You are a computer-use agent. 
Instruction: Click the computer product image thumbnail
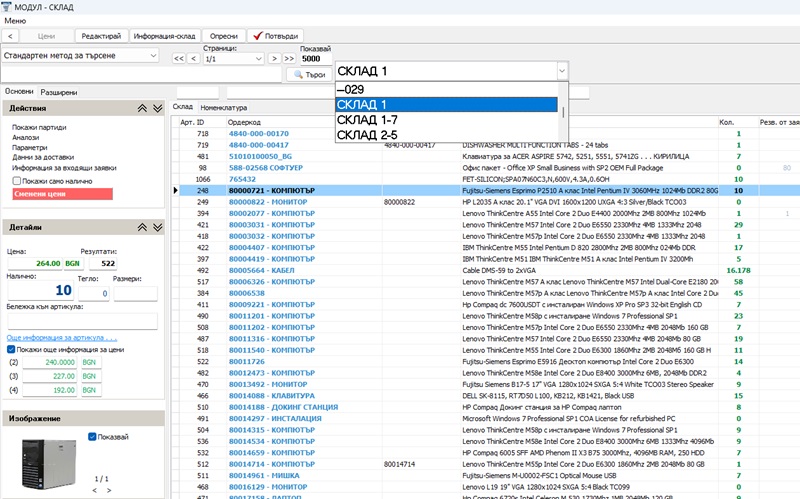click(48, 464)
